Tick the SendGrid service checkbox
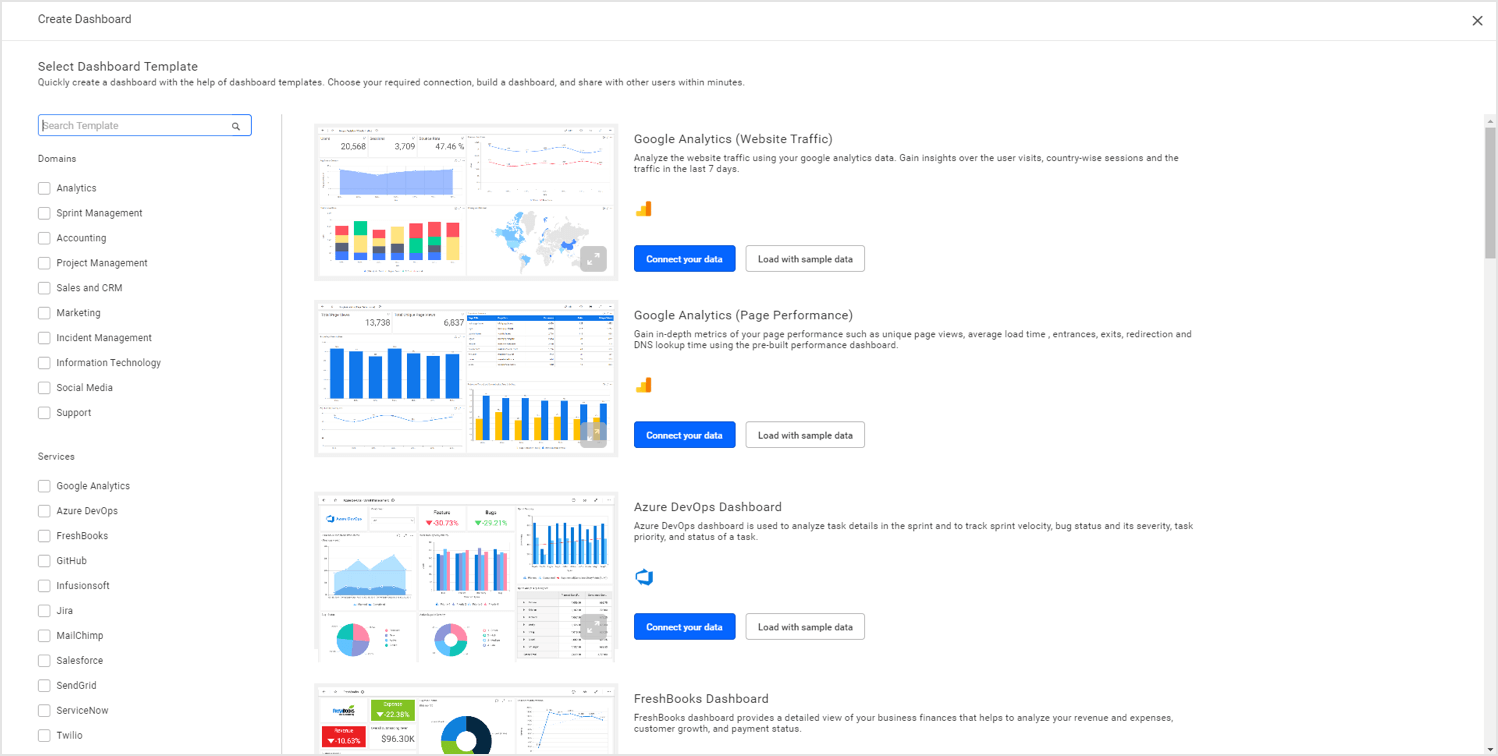The height and width of the screenshot is (756, 1498). coord(44,686)
